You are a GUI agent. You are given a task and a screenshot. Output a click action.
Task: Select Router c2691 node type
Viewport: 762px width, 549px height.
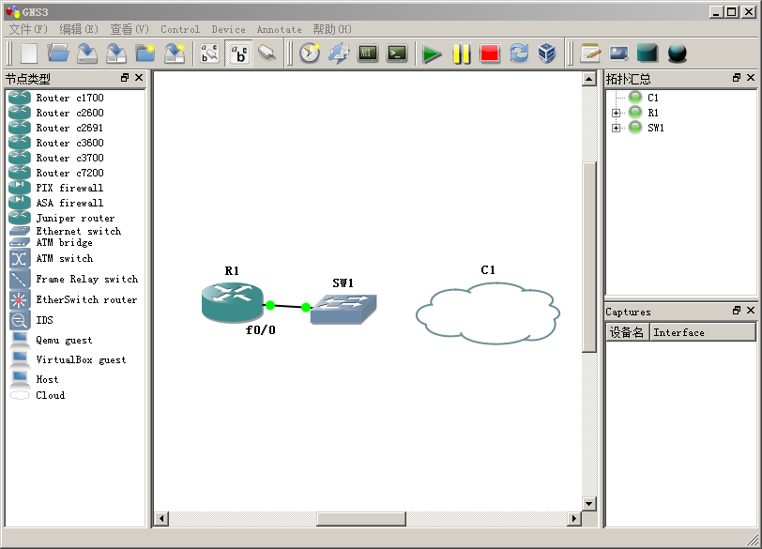coord(69,128)
